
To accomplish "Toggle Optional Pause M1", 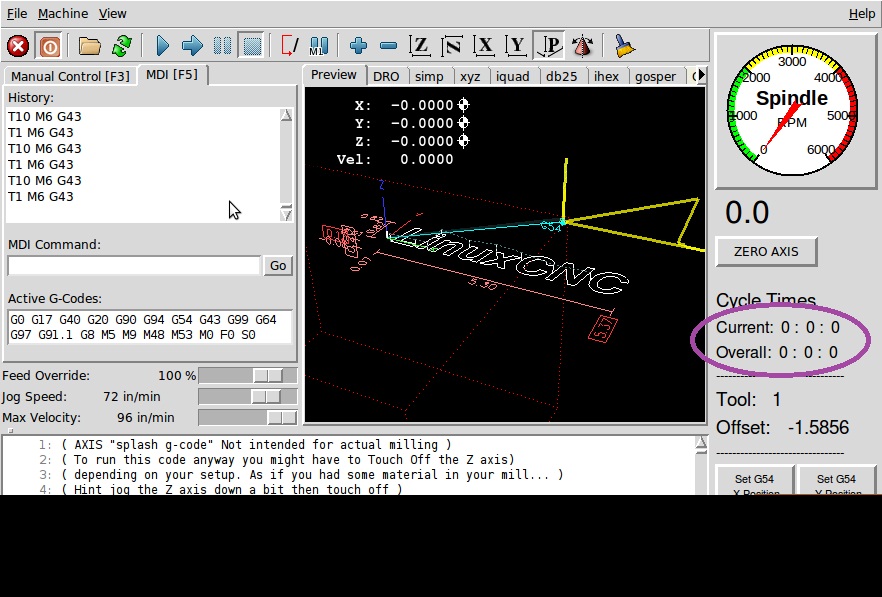I will pos(319,46).
